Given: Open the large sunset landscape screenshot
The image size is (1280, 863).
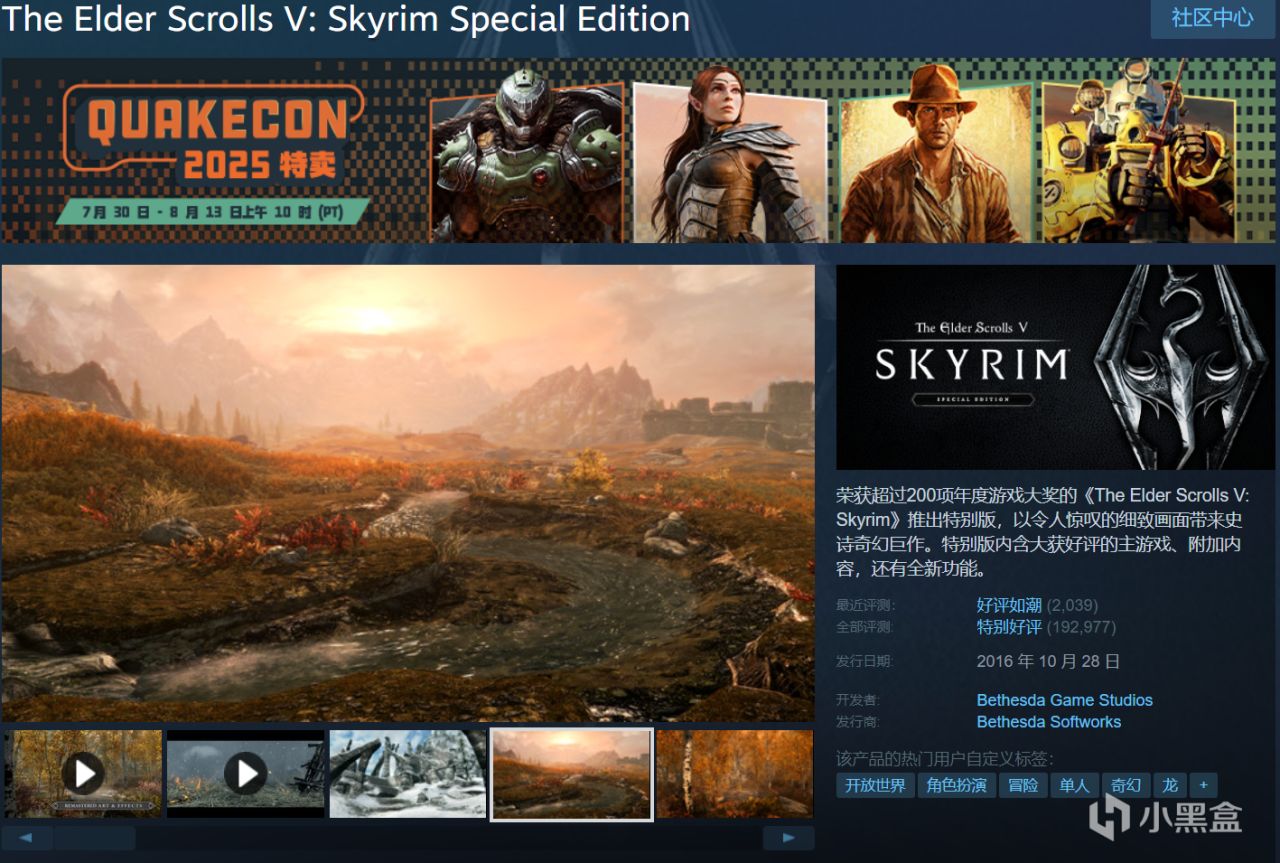Looking at the screenshot, I should pos(408,493).
